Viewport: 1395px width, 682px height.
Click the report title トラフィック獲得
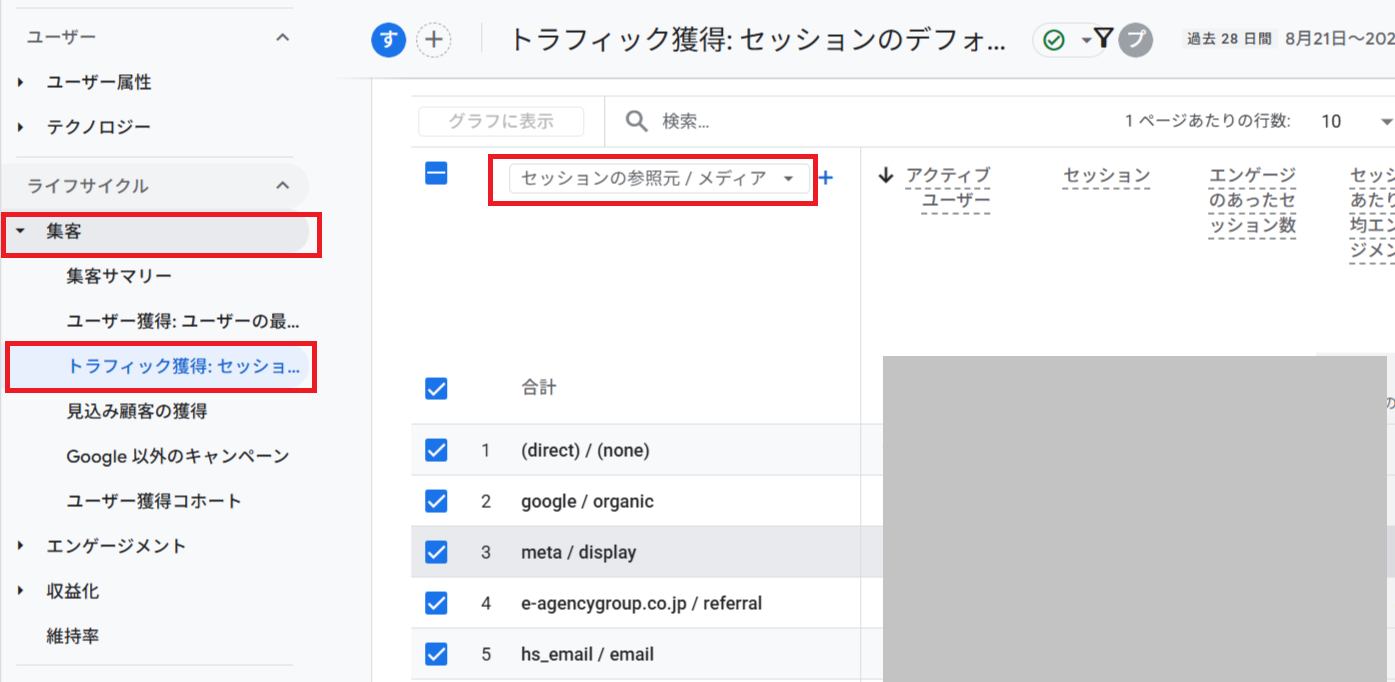(x=758, y=40)
